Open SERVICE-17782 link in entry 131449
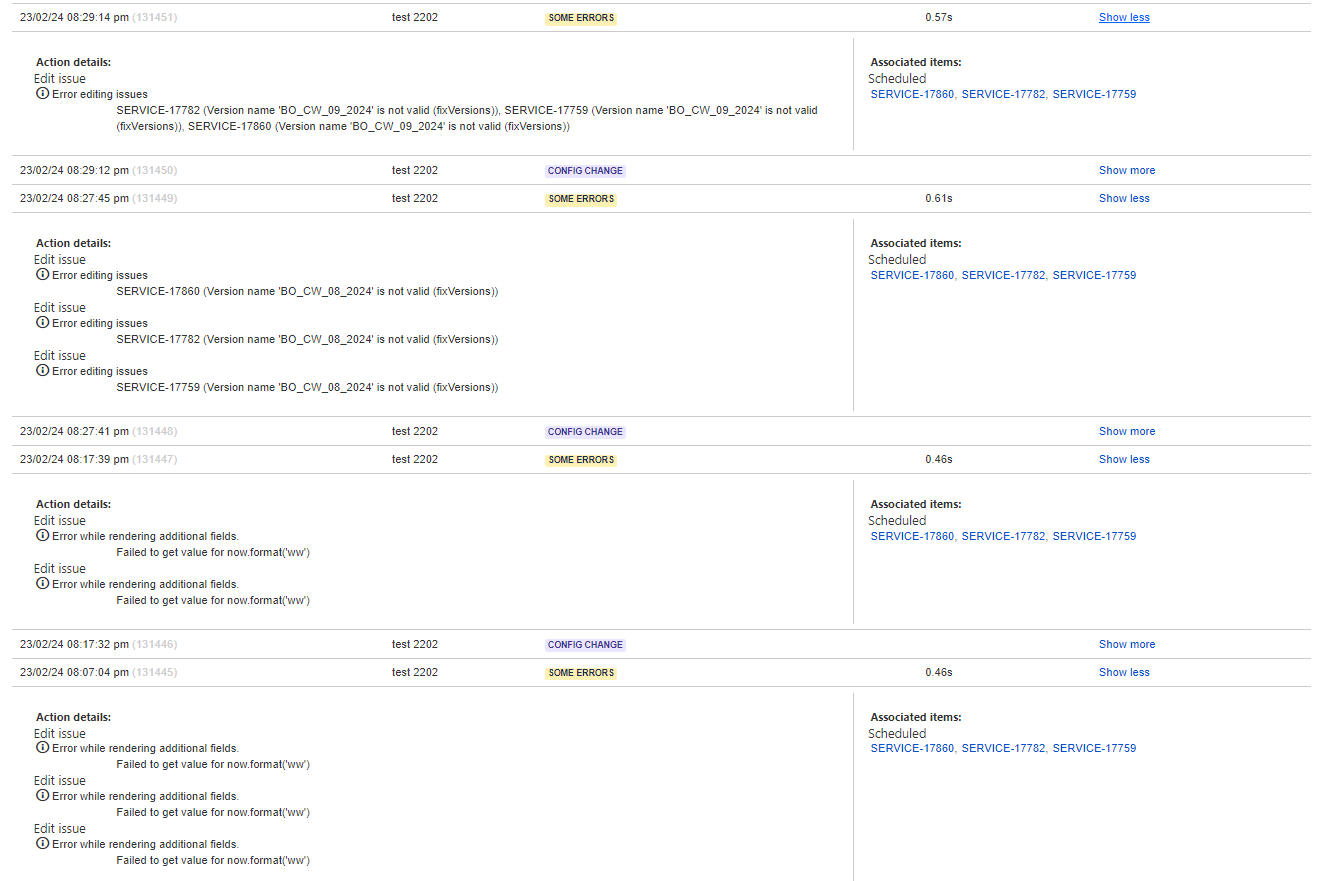Screen dimensions: 1327x881 [1003, 276]
